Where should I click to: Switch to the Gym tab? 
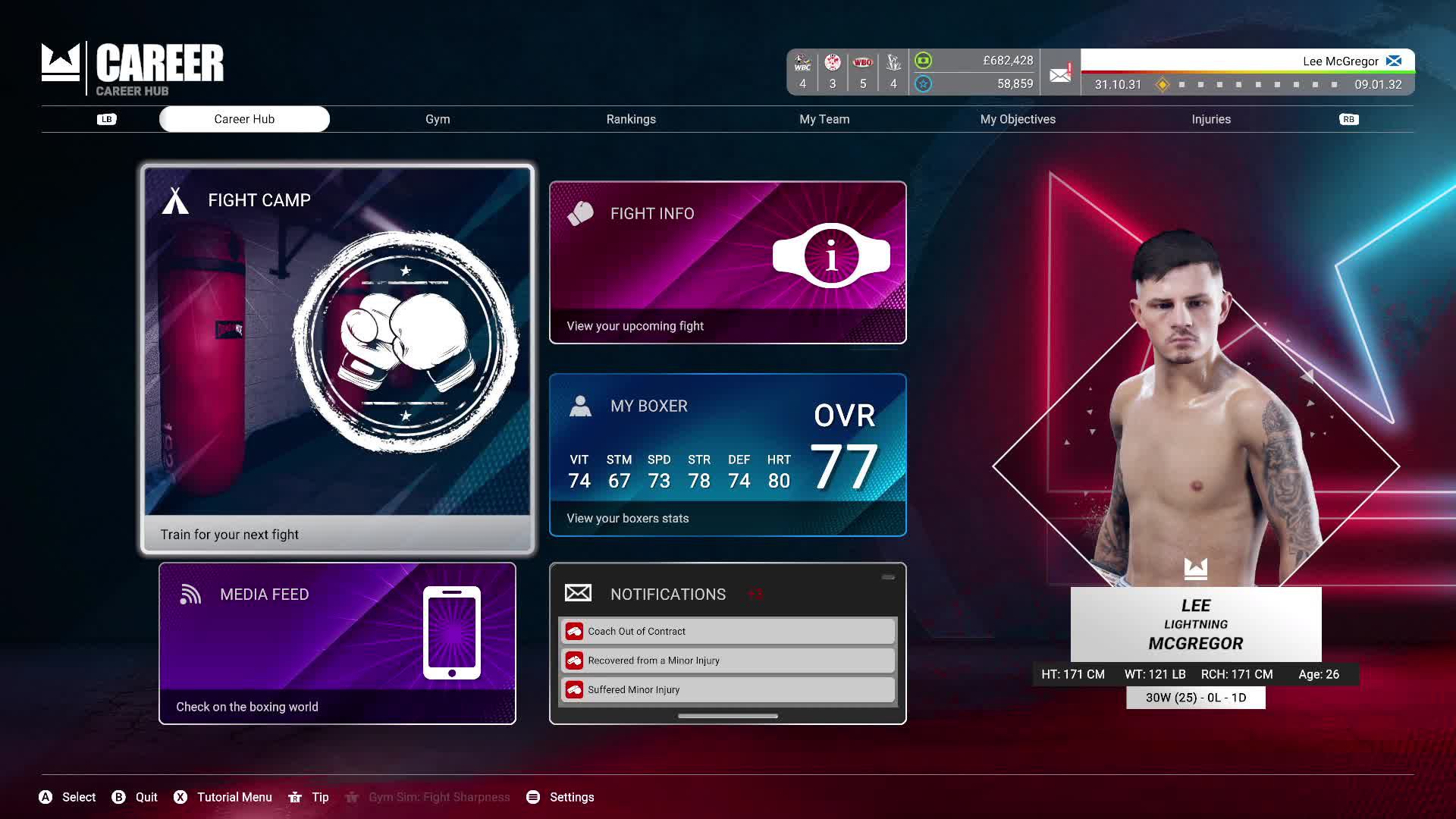438,119
